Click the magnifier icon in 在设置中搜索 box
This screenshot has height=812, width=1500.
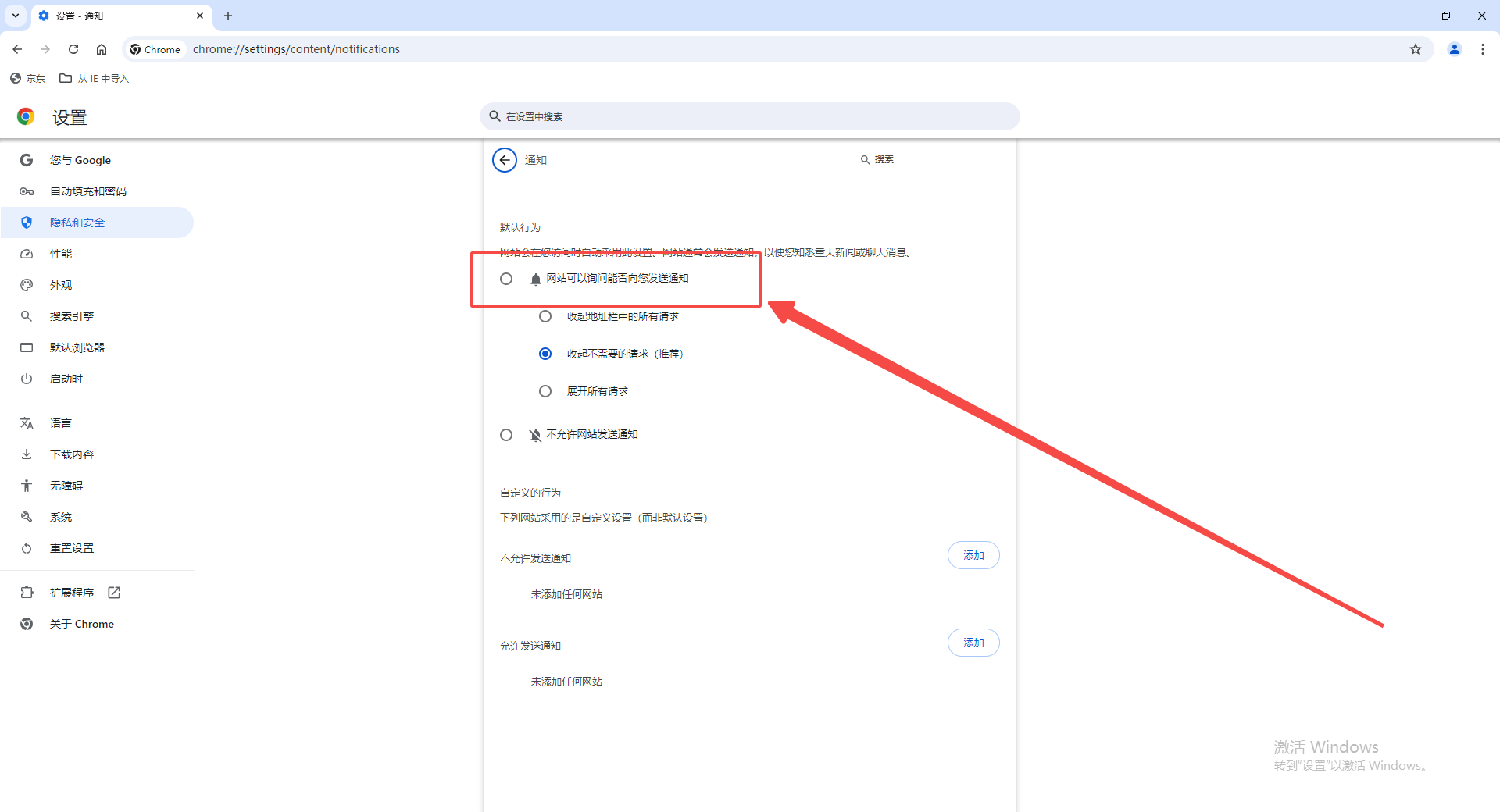coord(495,116)
